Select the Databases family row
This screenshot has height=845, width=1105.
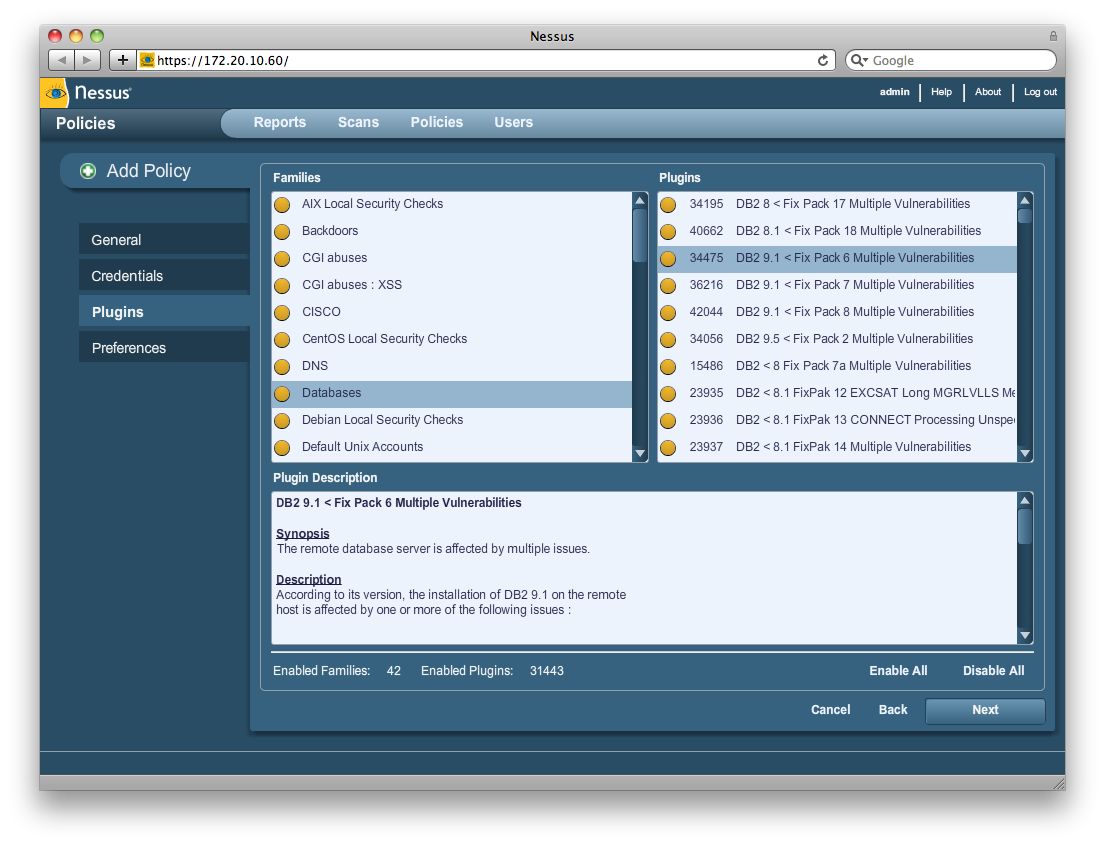(452, 393)
